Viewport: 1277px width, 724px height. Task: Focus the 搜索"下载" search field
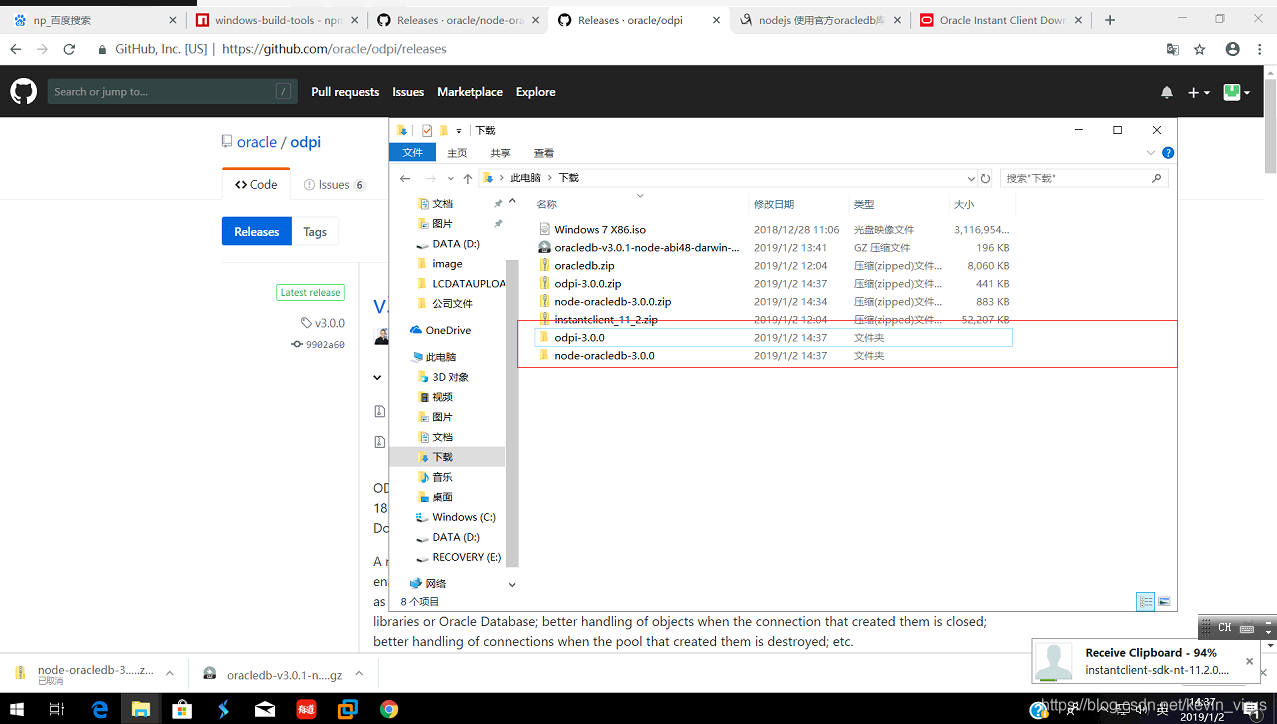click(1084, 178)
